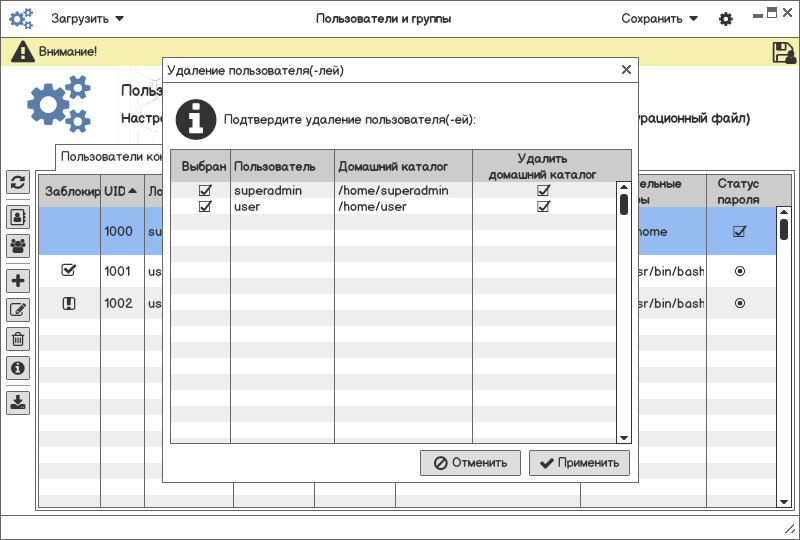
Task: Select UID 1000 cell in main table
Action: [122, 231]
